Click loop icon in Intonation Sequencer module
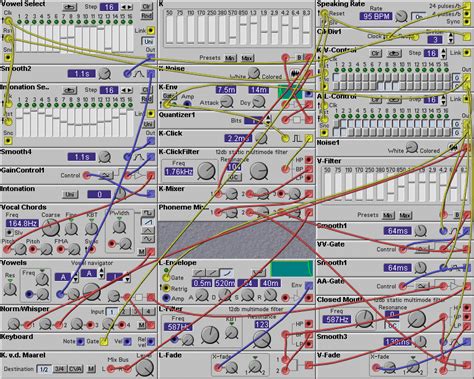The width and height of the screenshot is (474, 379). pos(69,90)
